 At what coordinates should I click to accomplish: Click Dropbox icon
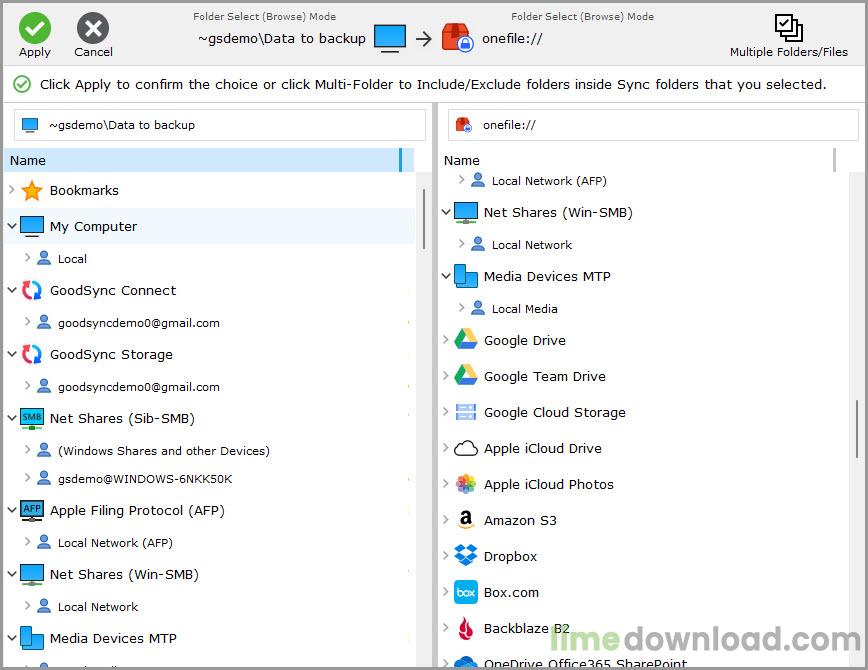coord(466,555)
